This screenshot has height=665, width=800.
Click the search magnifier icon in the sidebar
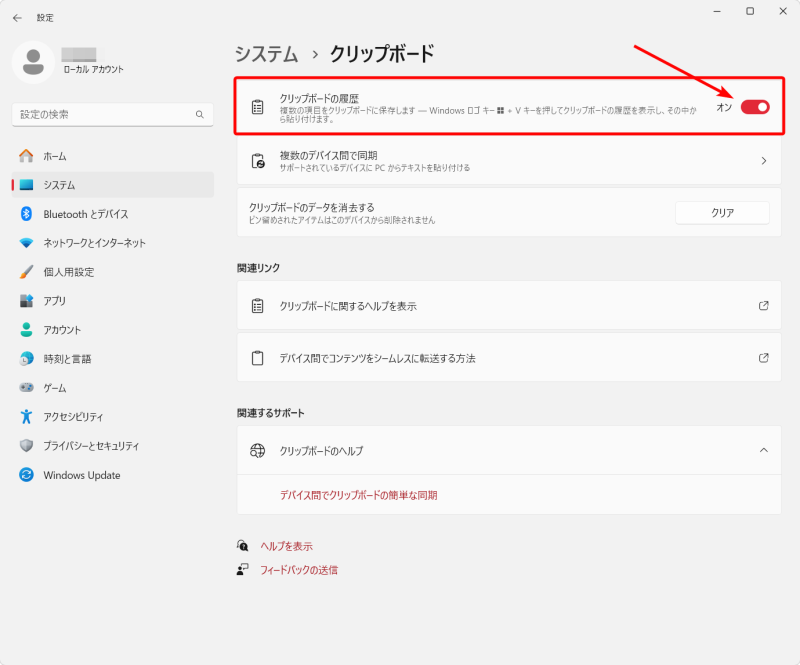[200, 115]
